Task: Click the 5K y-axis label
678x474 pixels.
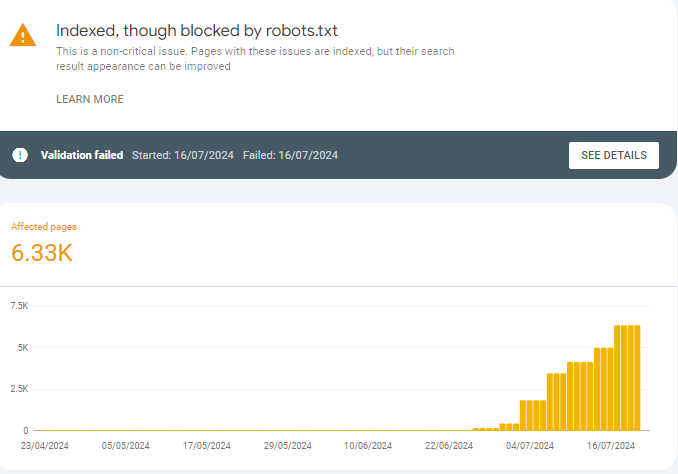Action: coord(23,347)
